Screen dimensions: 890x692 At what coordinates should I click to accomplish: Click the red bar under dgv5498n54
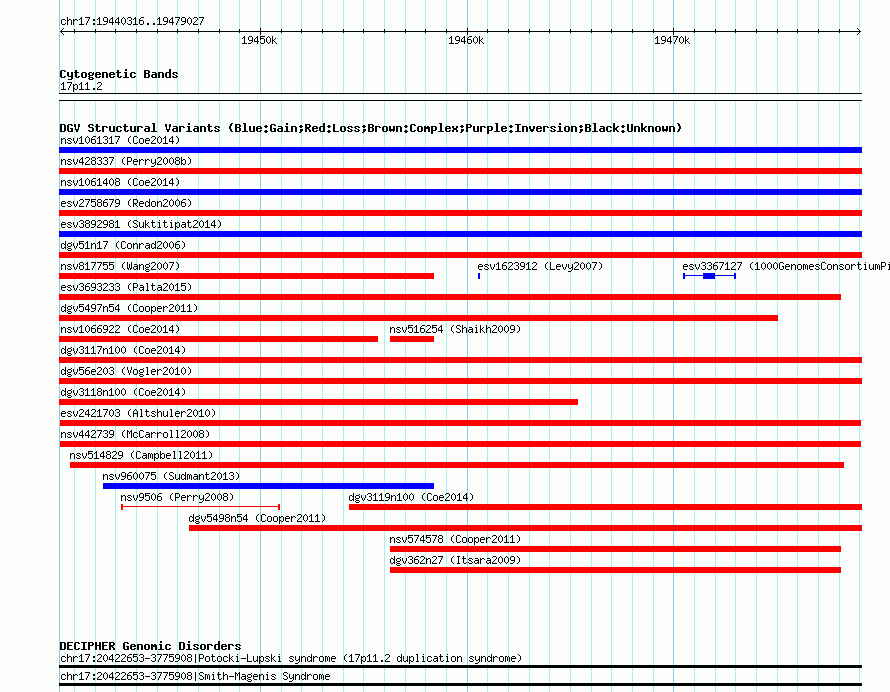pyautogui.click(x=526, y=528)
